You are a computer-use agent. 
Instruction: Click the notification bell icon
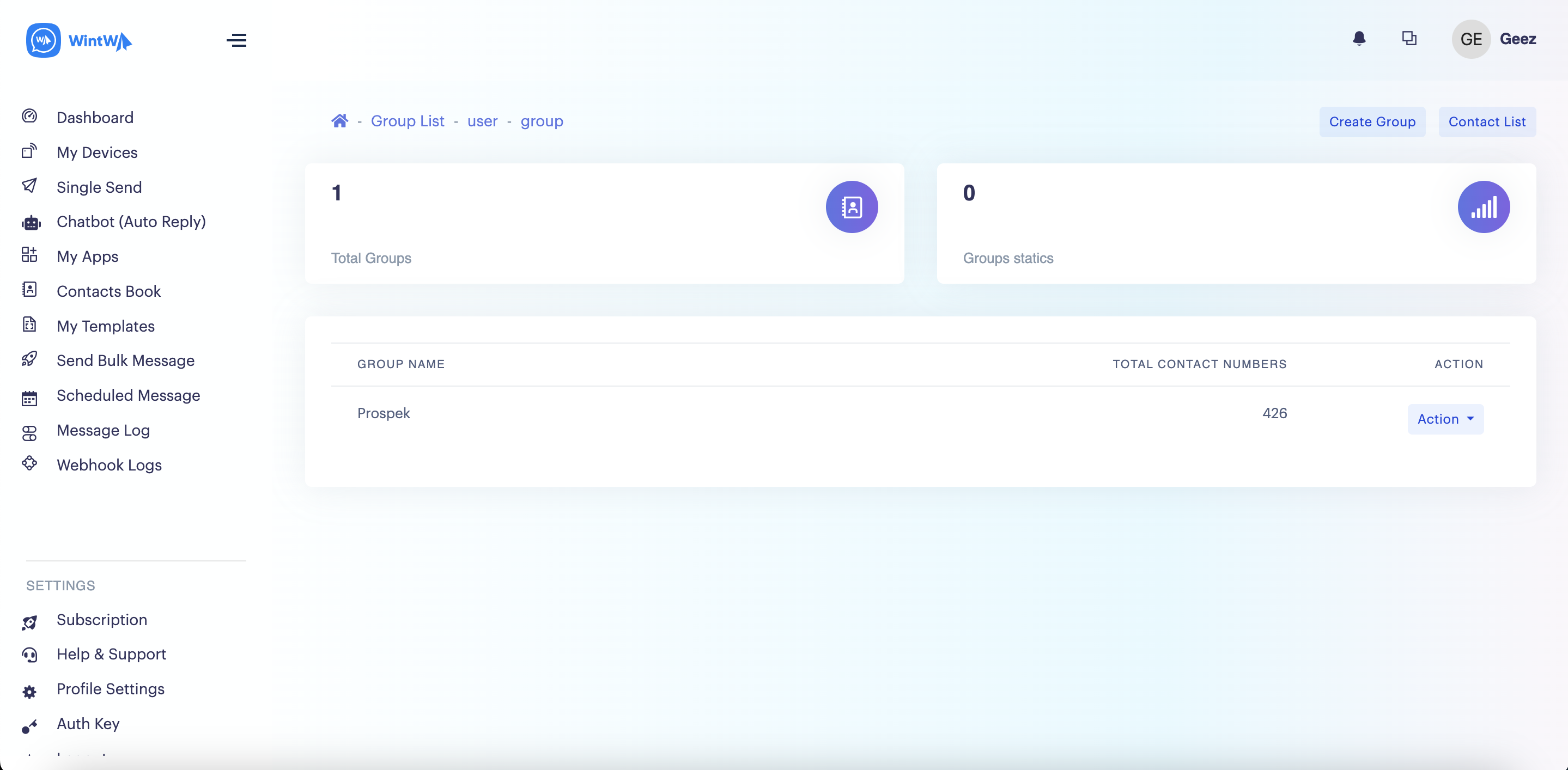pos(1359,39)
